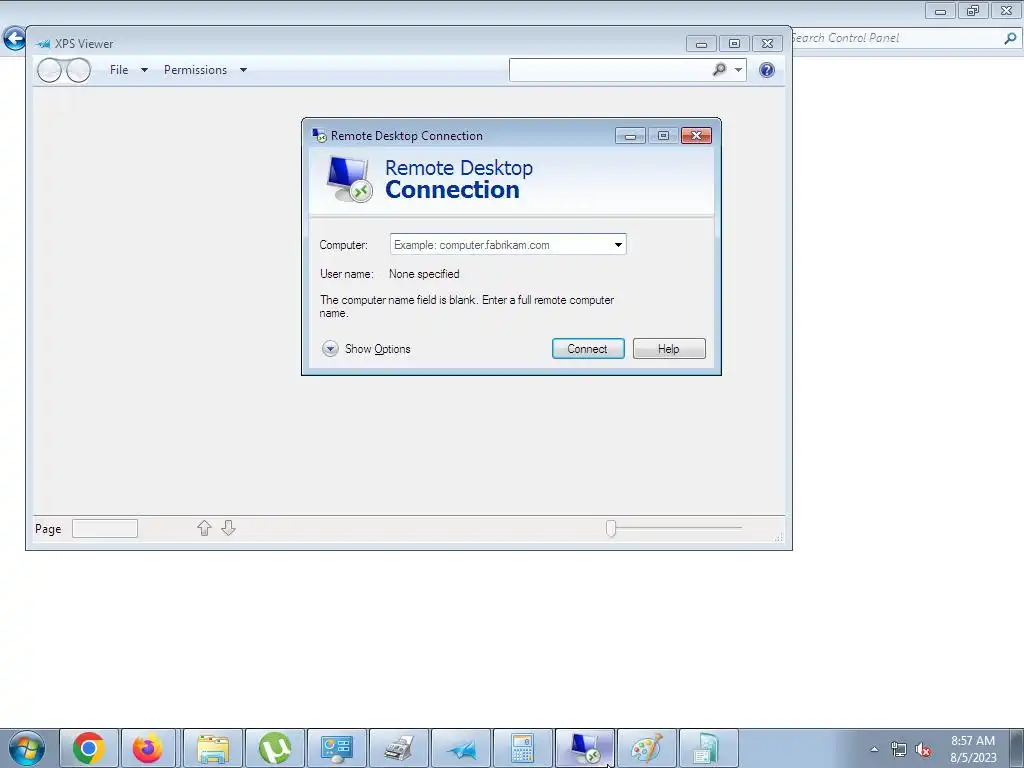The height and width of the screenshot is (768, 1024).
Task: Expand Show Options in Remote Desktop
Action: (367, 349)
